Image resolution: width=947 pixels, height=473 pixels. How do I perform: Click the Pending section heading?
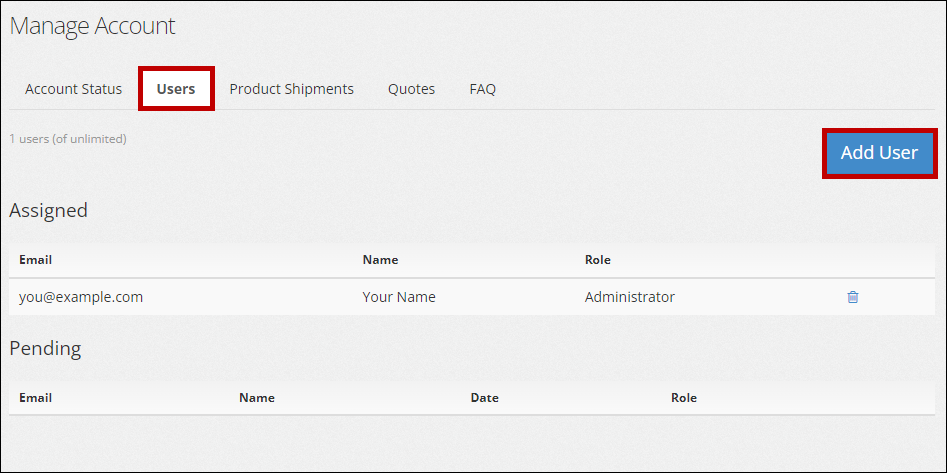click(45, 349)
